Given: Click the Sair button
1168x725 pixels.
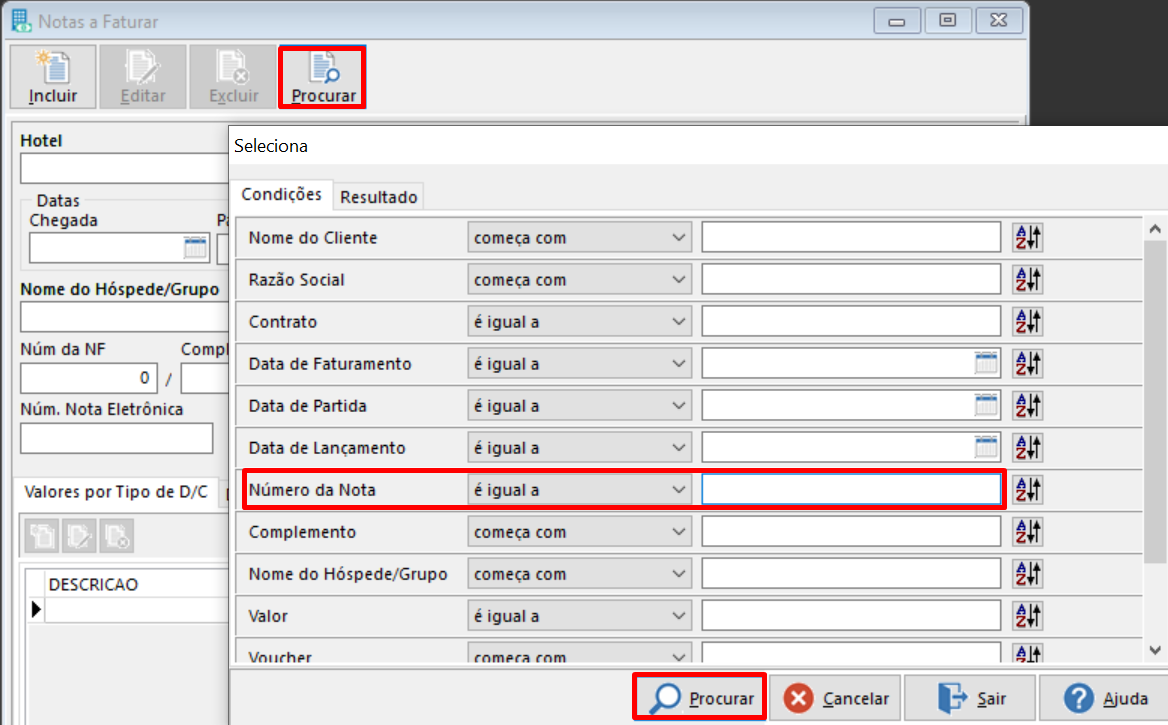Looking at the screenshot, I should (971, 698).
